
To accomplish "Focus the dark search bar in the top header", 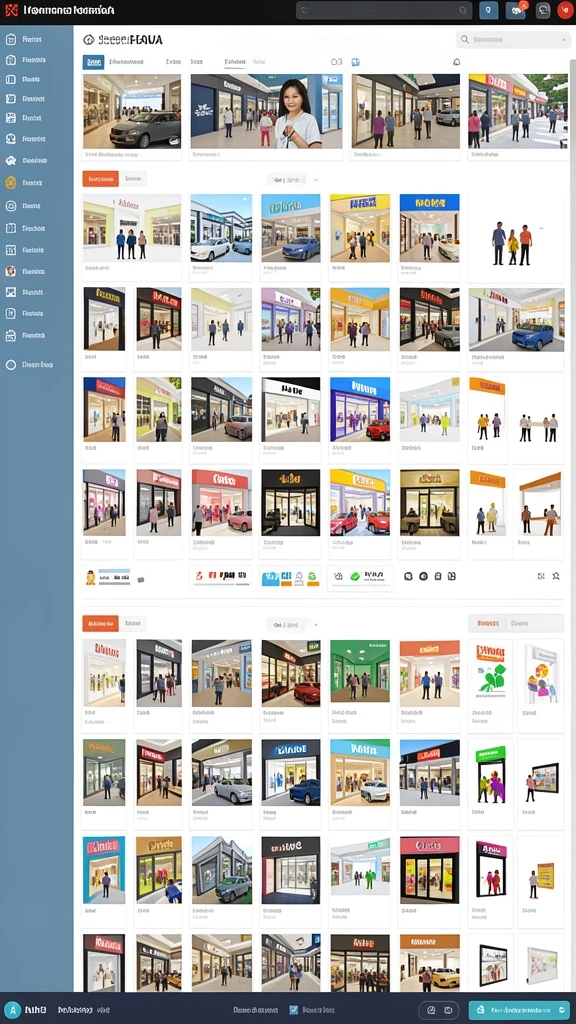I will (384, 10).
